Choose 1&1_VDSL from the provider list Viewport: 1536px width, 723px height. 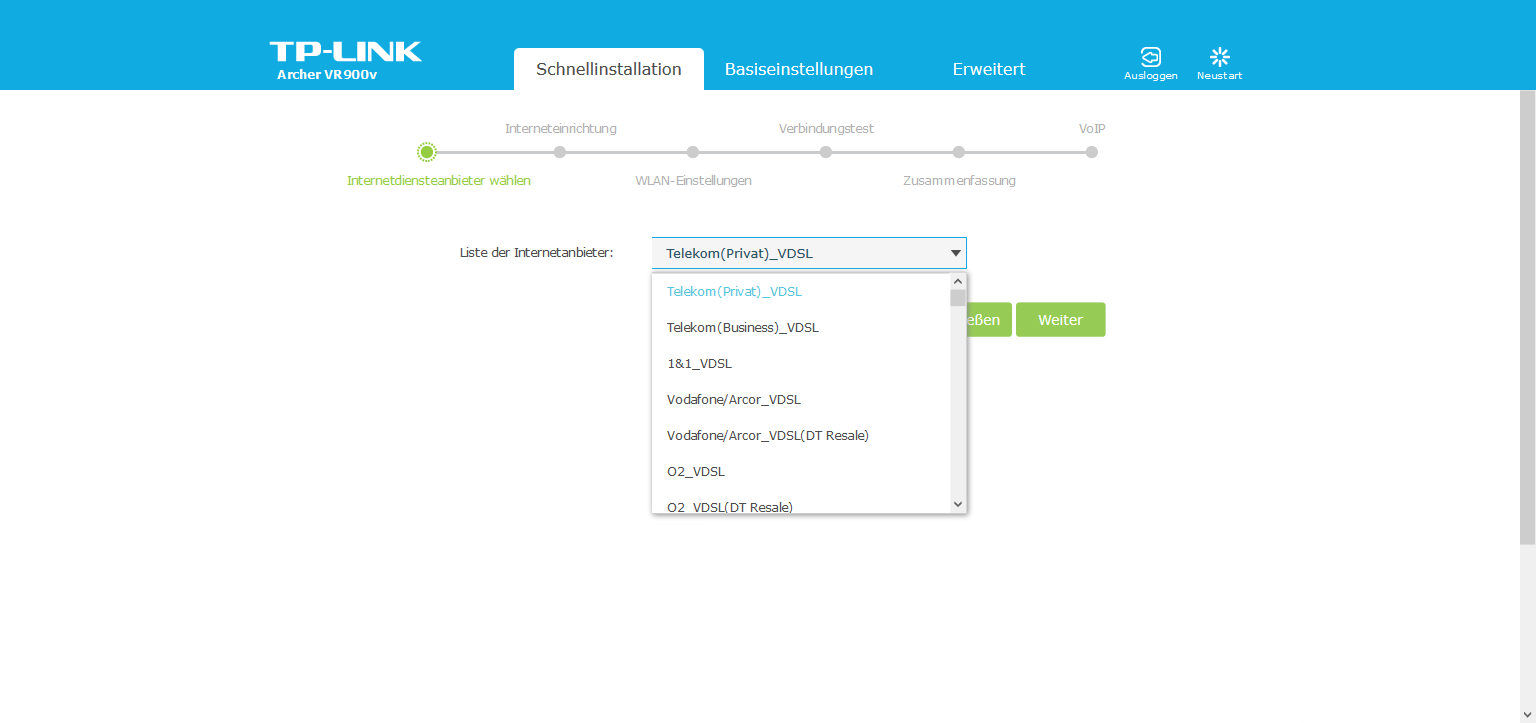[x=801, y=364]
